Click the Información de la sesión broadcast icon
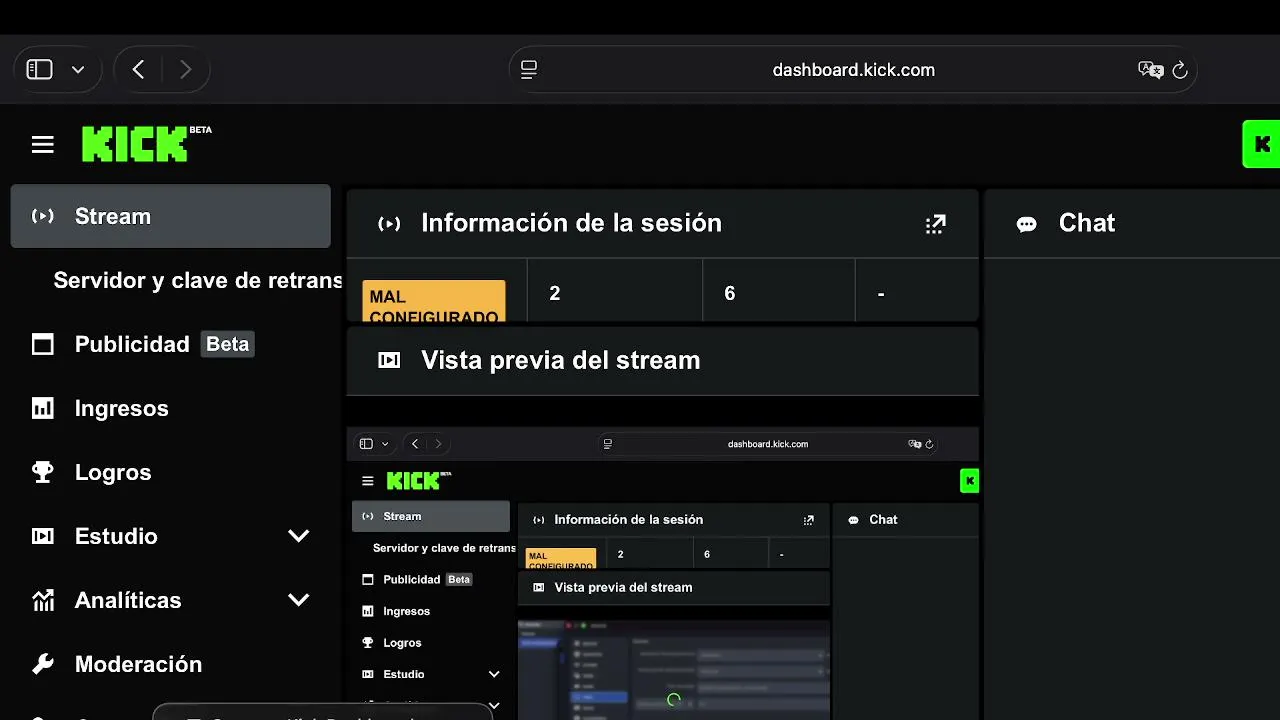The width and height of the screenshot is (1280, 720). [389, 224]
